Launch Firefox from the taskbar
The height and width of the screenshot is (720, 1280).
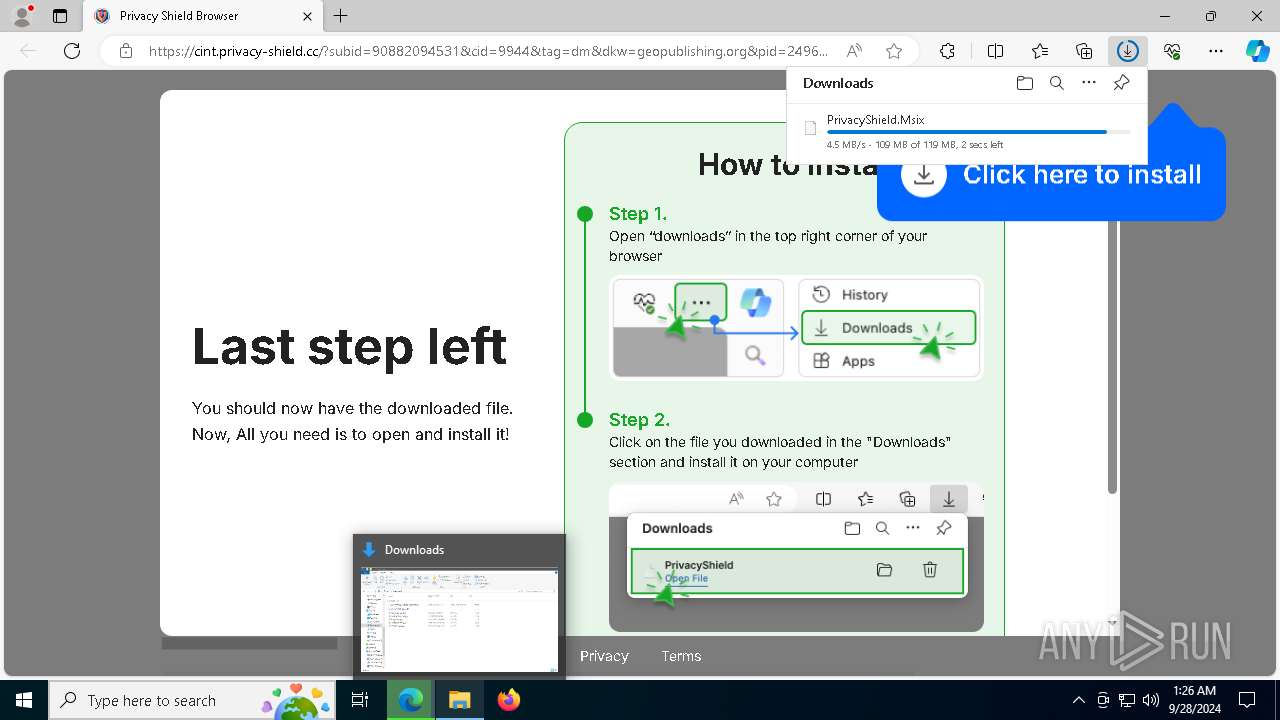[x=508, y=700]
